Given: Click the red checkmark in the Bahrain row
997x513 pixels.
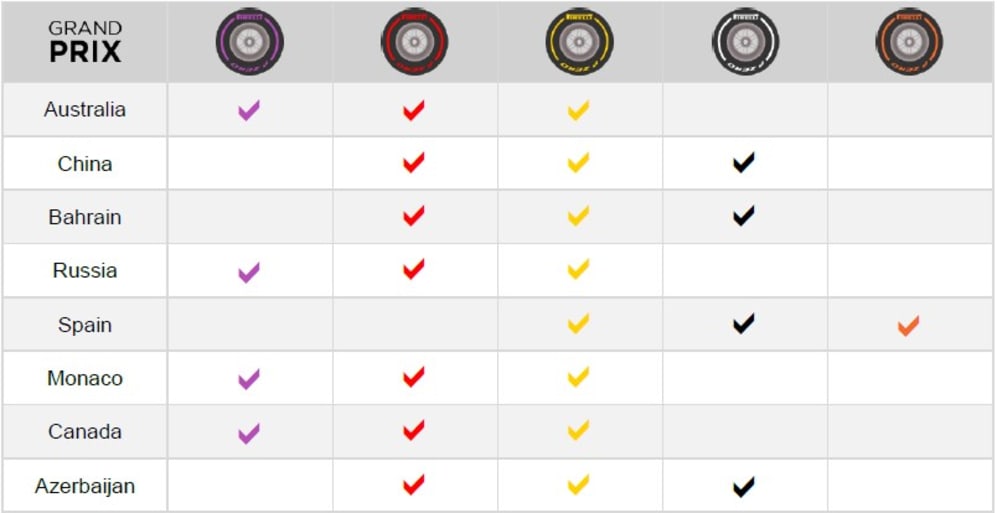Looking at the screenshot, I should pos(413,216).
